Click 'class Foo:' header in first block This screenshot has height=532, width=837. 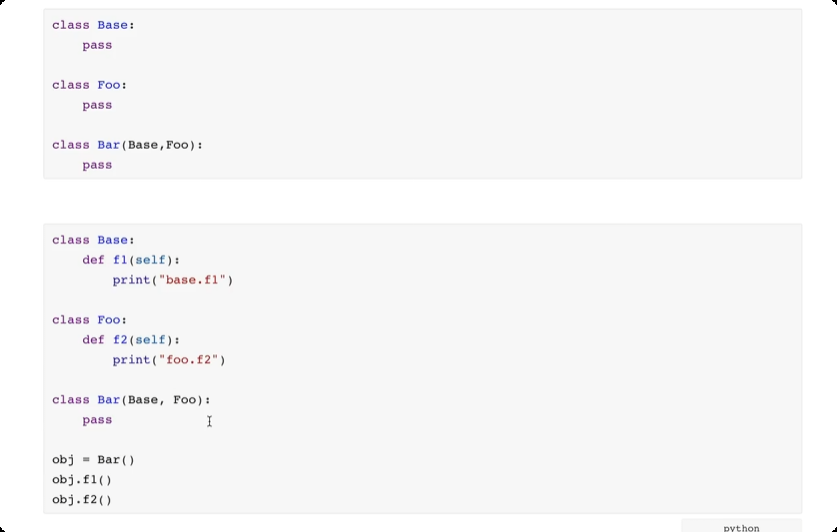pos(89,85)
